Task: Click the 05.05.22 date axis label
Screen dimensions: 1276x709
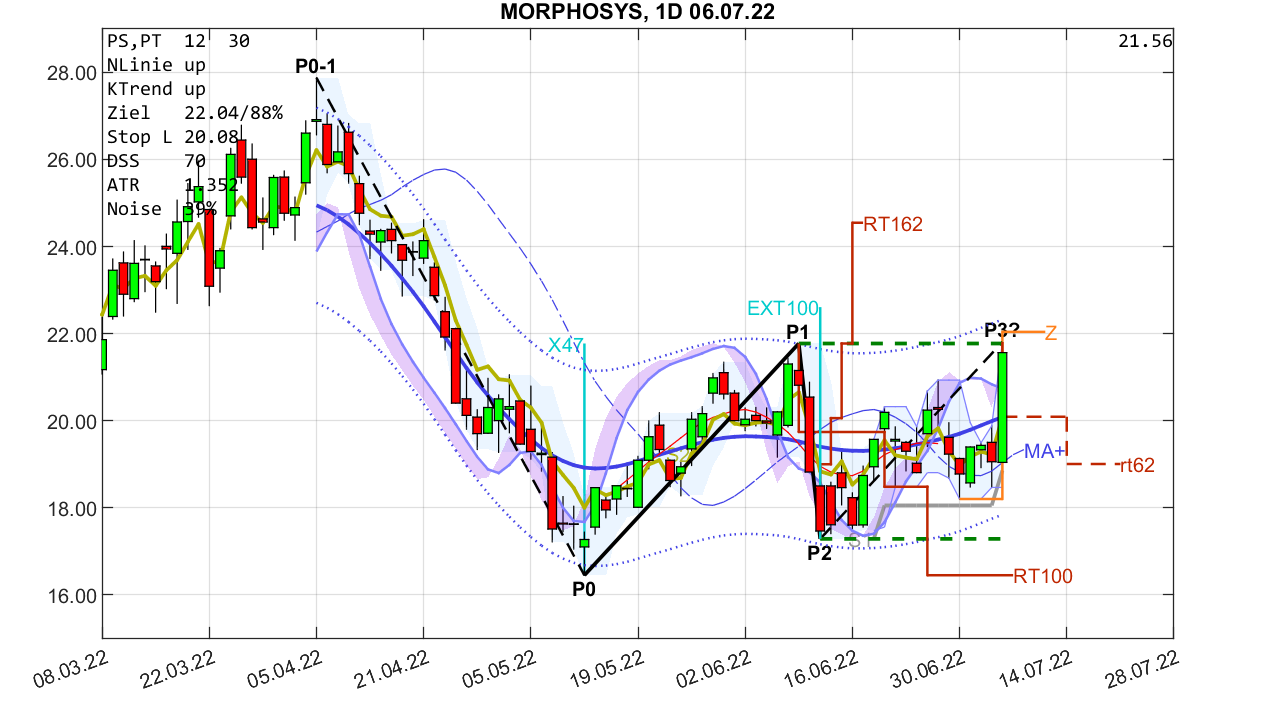Action: pyautogui.click(x=496, y=668)
